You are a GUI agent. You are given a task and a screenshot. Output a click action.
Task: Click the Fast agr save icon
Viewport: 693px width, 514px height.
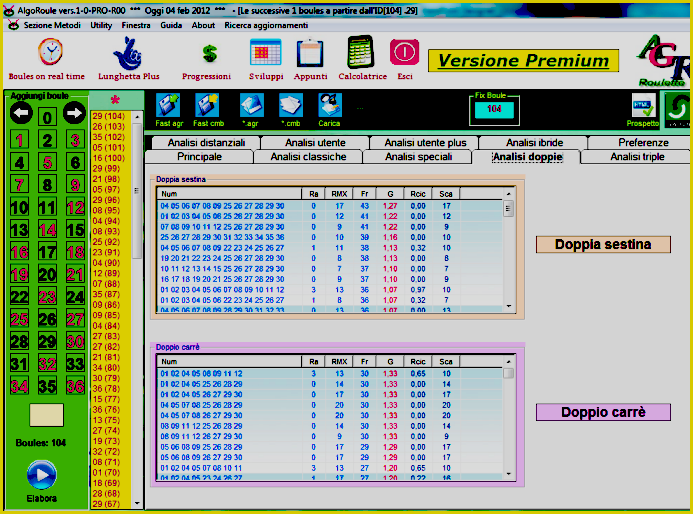pos(168,105)
